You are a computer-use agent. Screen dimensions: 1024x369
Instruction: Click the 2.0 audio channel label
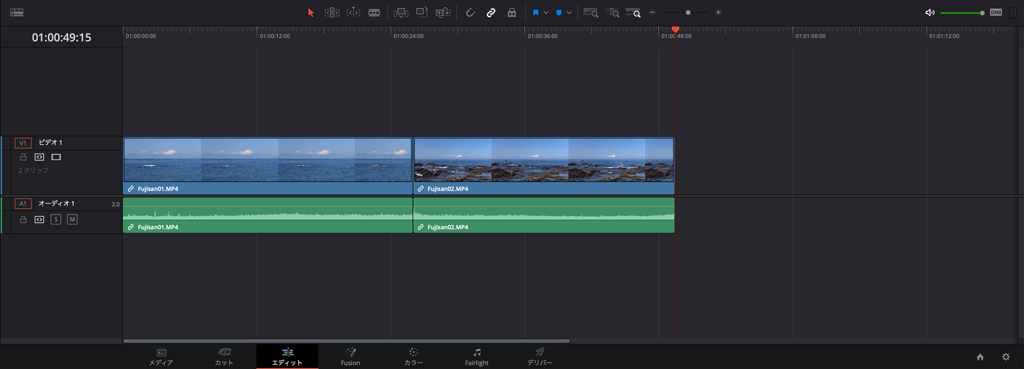(x=116, y=204)
